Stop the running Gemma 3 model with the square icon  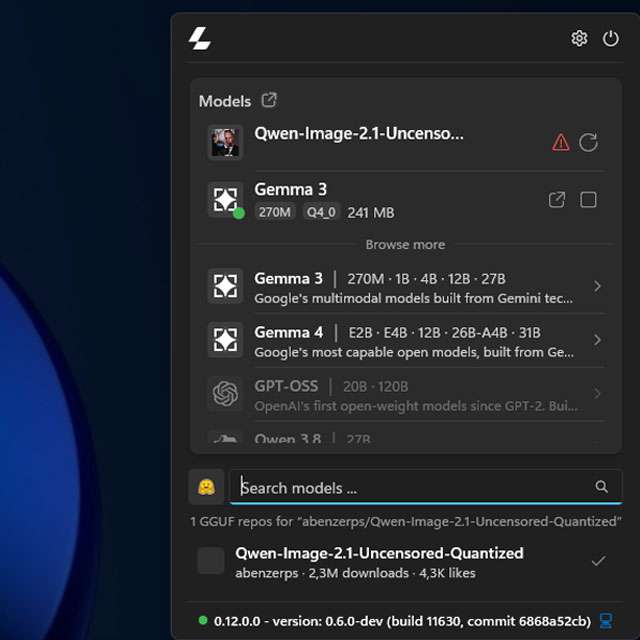coord(588,200)
